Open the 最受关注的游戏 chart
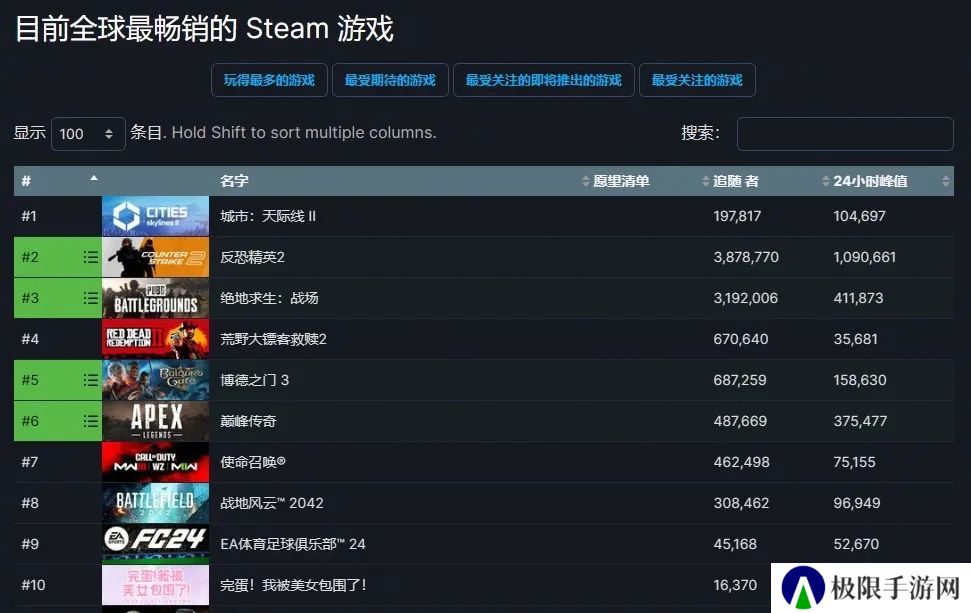 tap(697, 80)
